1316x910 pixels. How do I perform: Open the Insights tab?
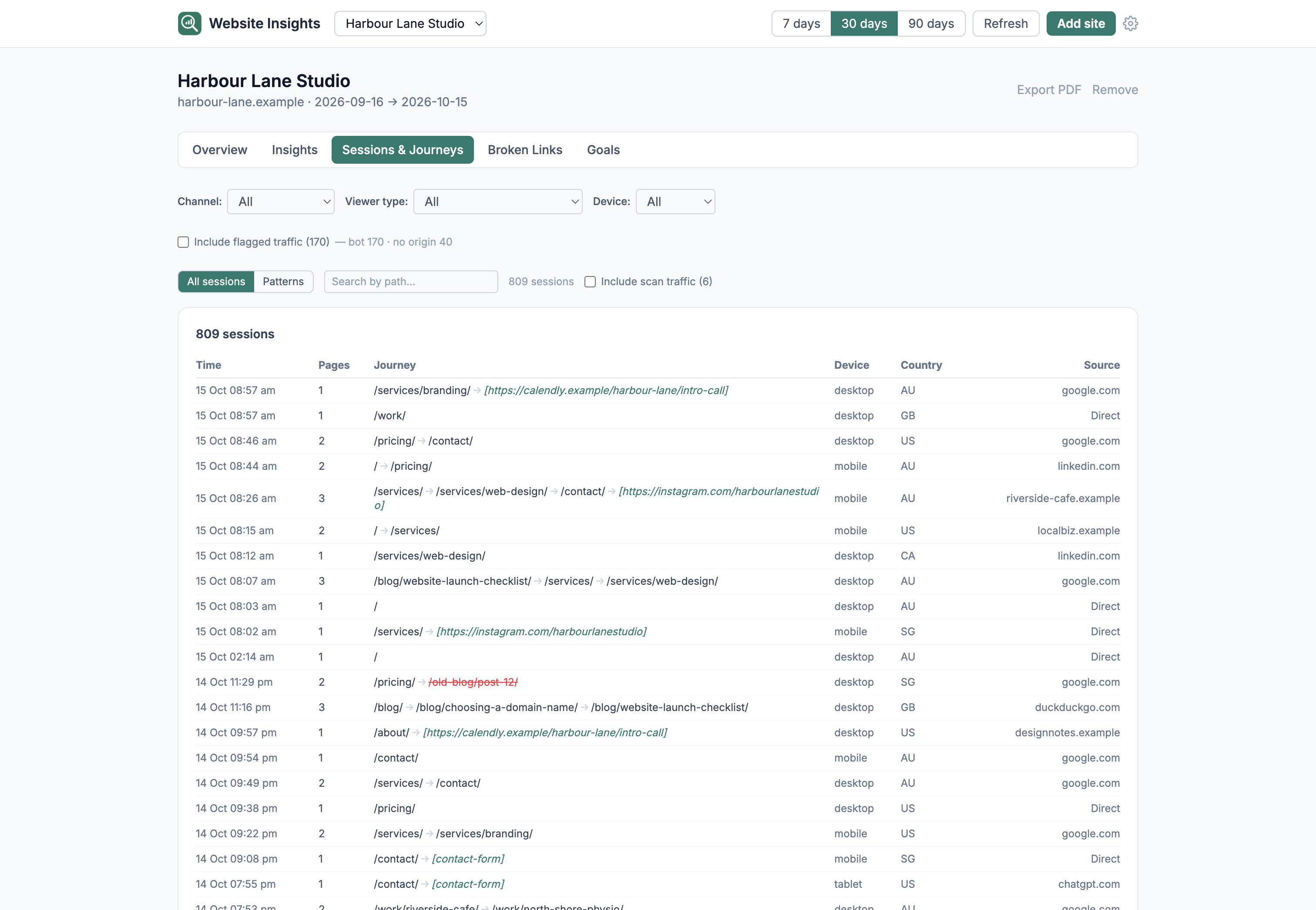[294, 149]
